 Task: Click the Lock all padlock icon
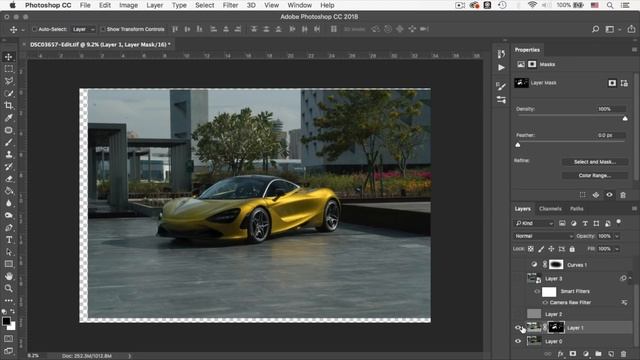click(x=572, y=249)
